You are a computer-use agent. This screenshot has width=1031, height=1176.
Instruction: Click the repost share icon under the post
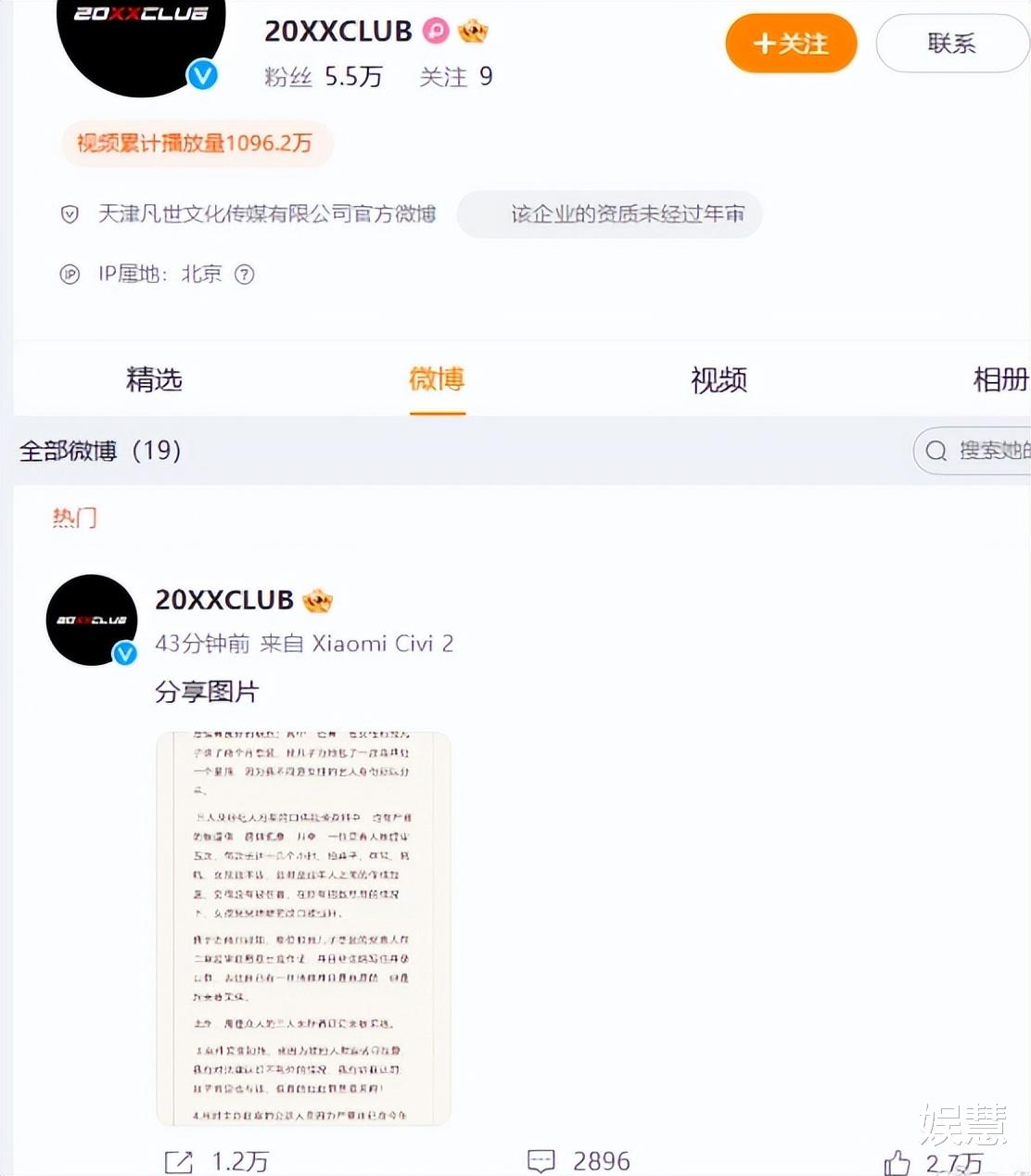tap(178, 1161)
